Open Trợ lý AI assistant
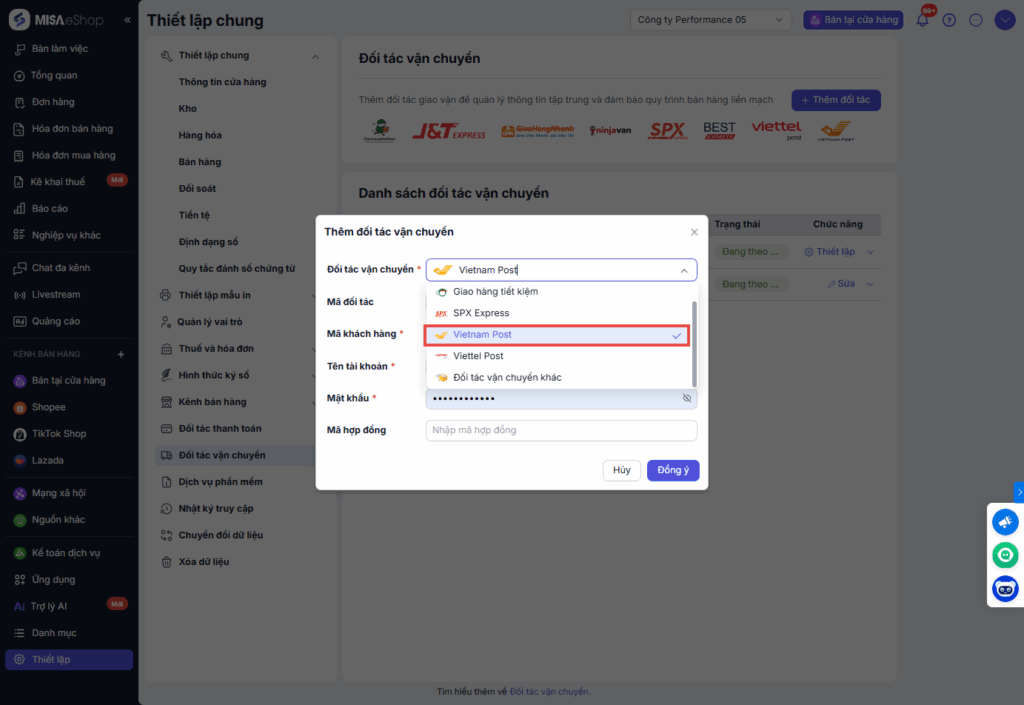1024x705 pixels. pyautogui.click(x=49, y=606)
